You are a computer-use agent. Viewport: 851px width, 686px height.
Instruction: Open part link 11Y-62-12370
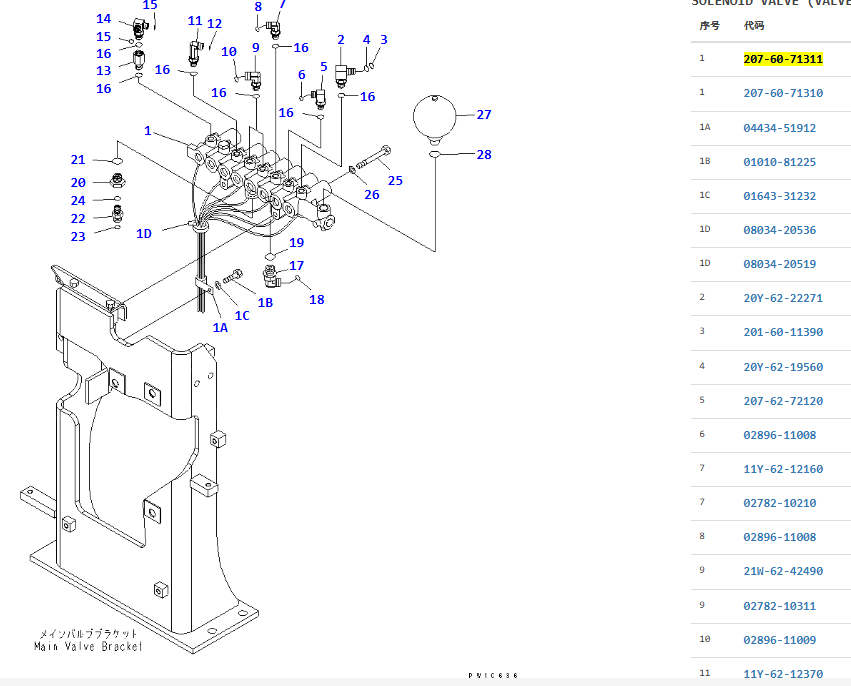click(783, 674)
